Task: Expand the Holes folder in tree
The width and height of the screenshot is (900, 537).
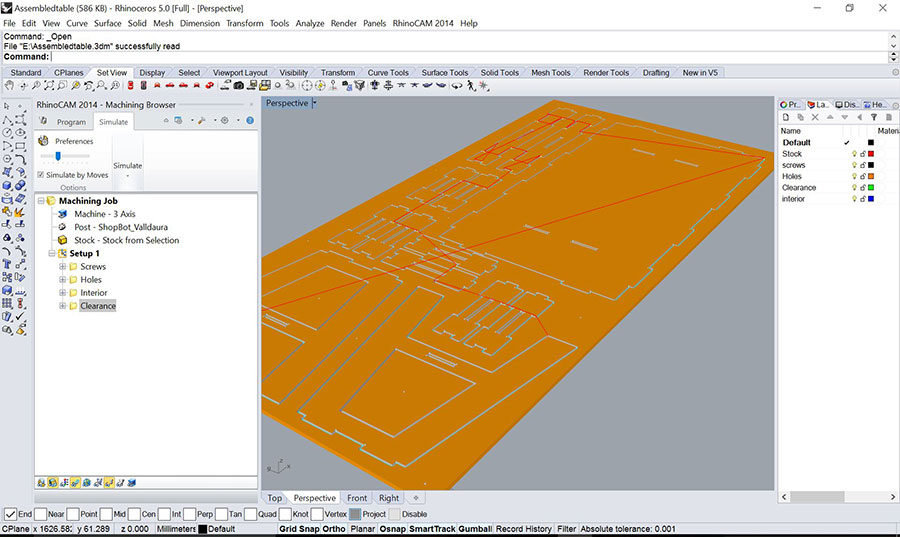Action: [63, 280]
